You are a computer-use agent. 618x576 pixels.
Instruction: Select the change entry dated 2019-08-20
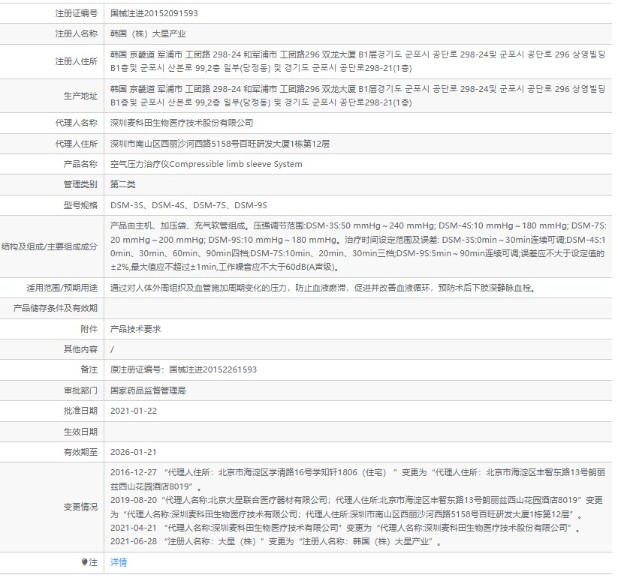tap(357, 507)
